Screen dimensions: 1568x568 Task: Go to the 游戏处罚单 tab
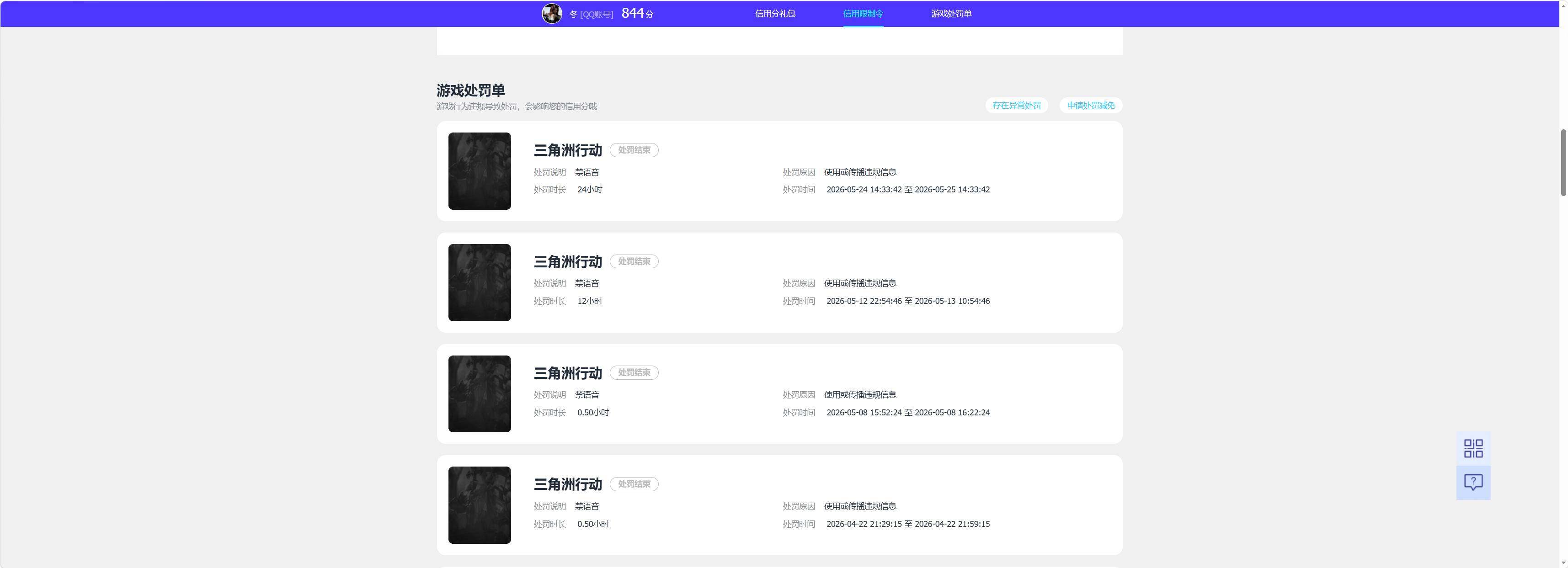pyautogui.click(x=951, y=13)
